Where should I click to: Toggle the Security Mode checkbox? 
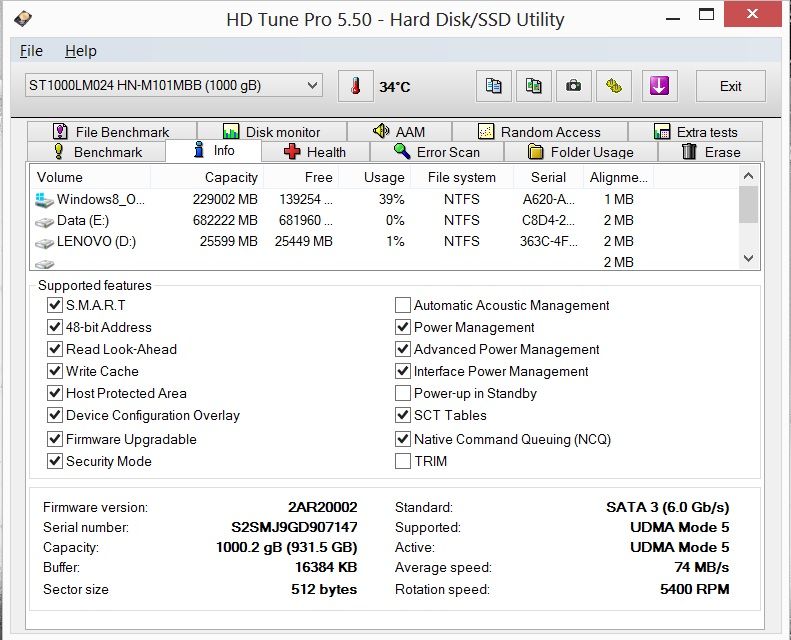click(54, 461)
